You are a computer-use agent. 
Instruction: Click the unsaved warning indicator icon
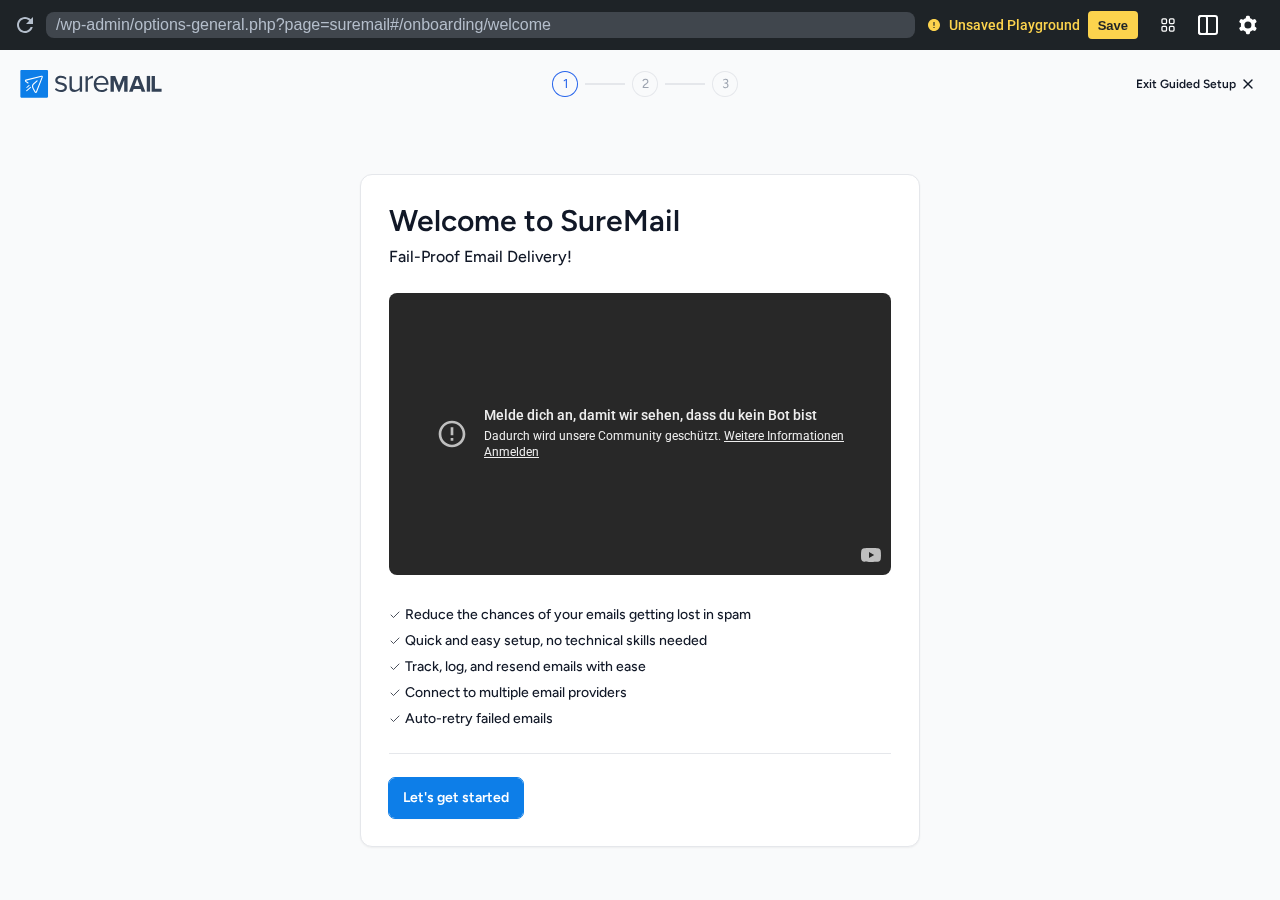pyautogui.click(x=934, y=25)
